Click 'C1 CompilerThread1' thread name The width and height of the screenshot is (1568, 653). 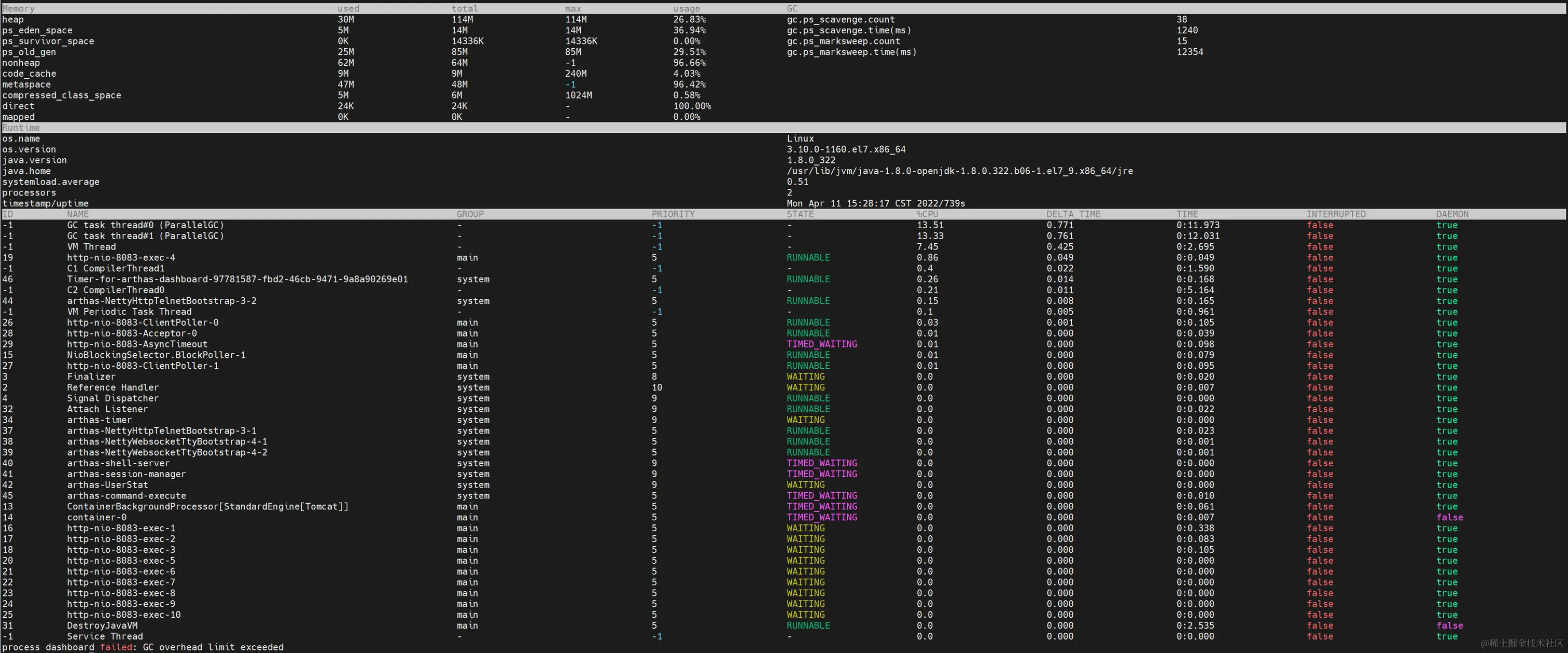tap(116, 269)
